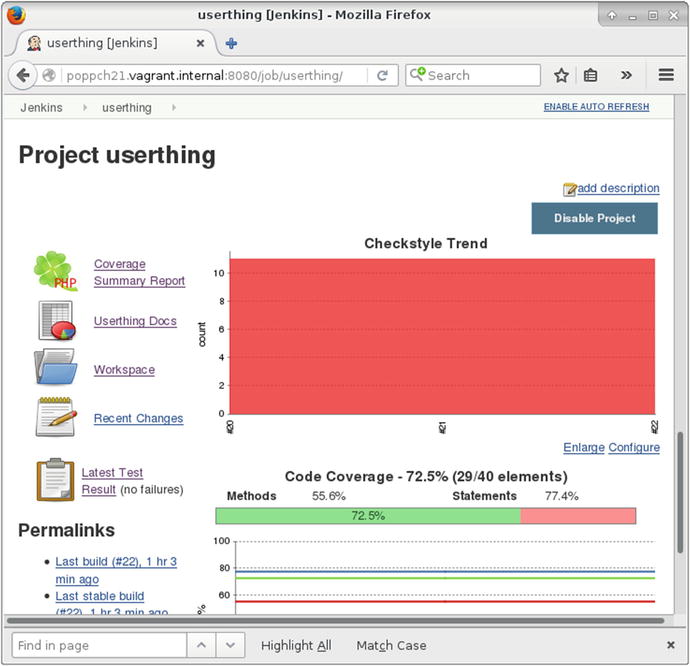The height and width of the screenshot is (666, 690).
Task: Open the Recent Changes link
Action: pos(138,418)
